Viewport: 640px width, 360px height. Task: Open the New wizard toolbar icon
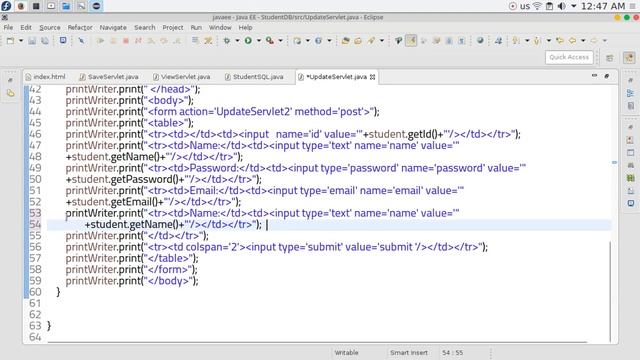[11, 40]
